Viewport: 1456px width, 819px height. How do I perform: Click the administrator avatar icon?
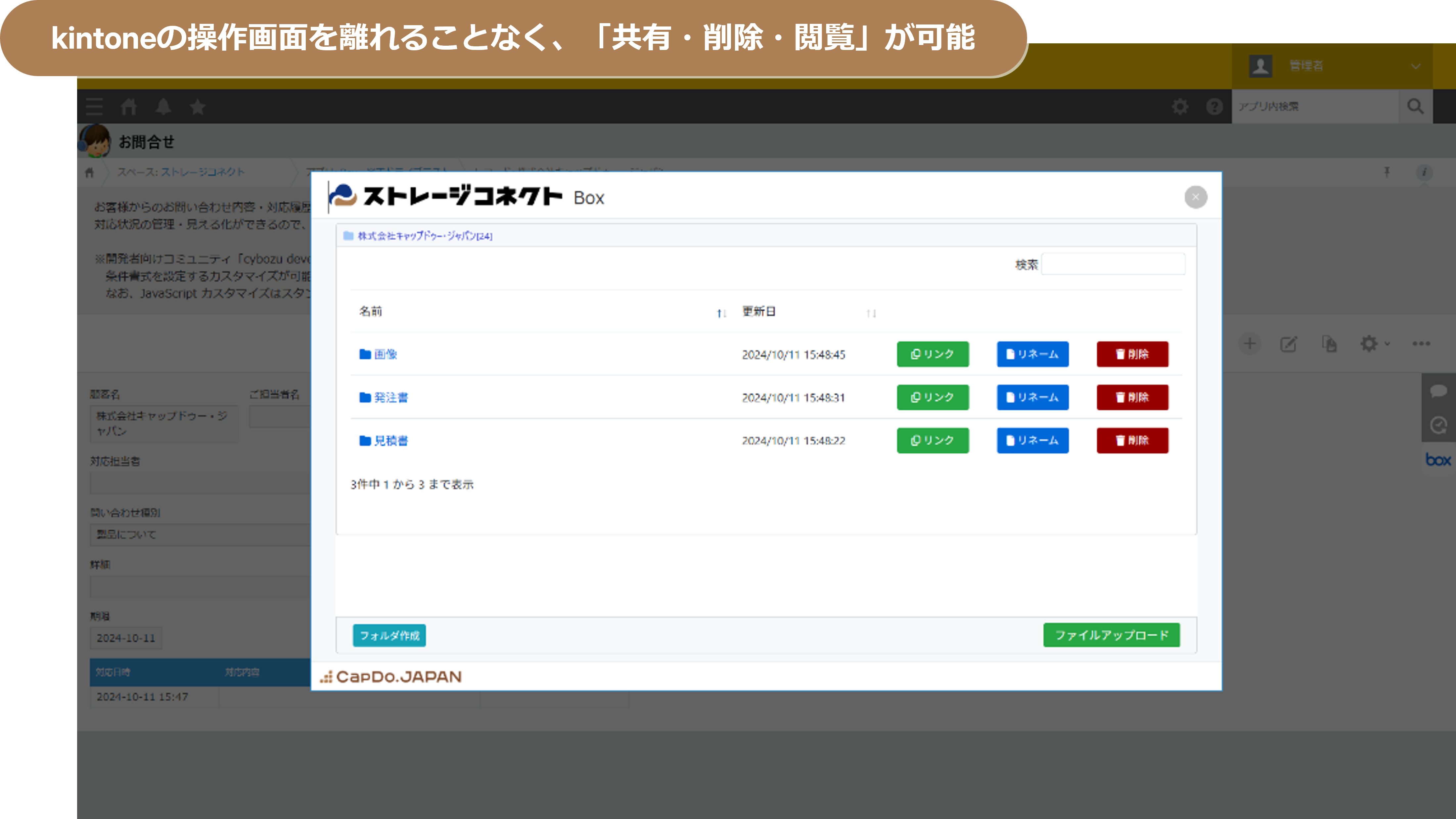click(x=1260, y=66)
